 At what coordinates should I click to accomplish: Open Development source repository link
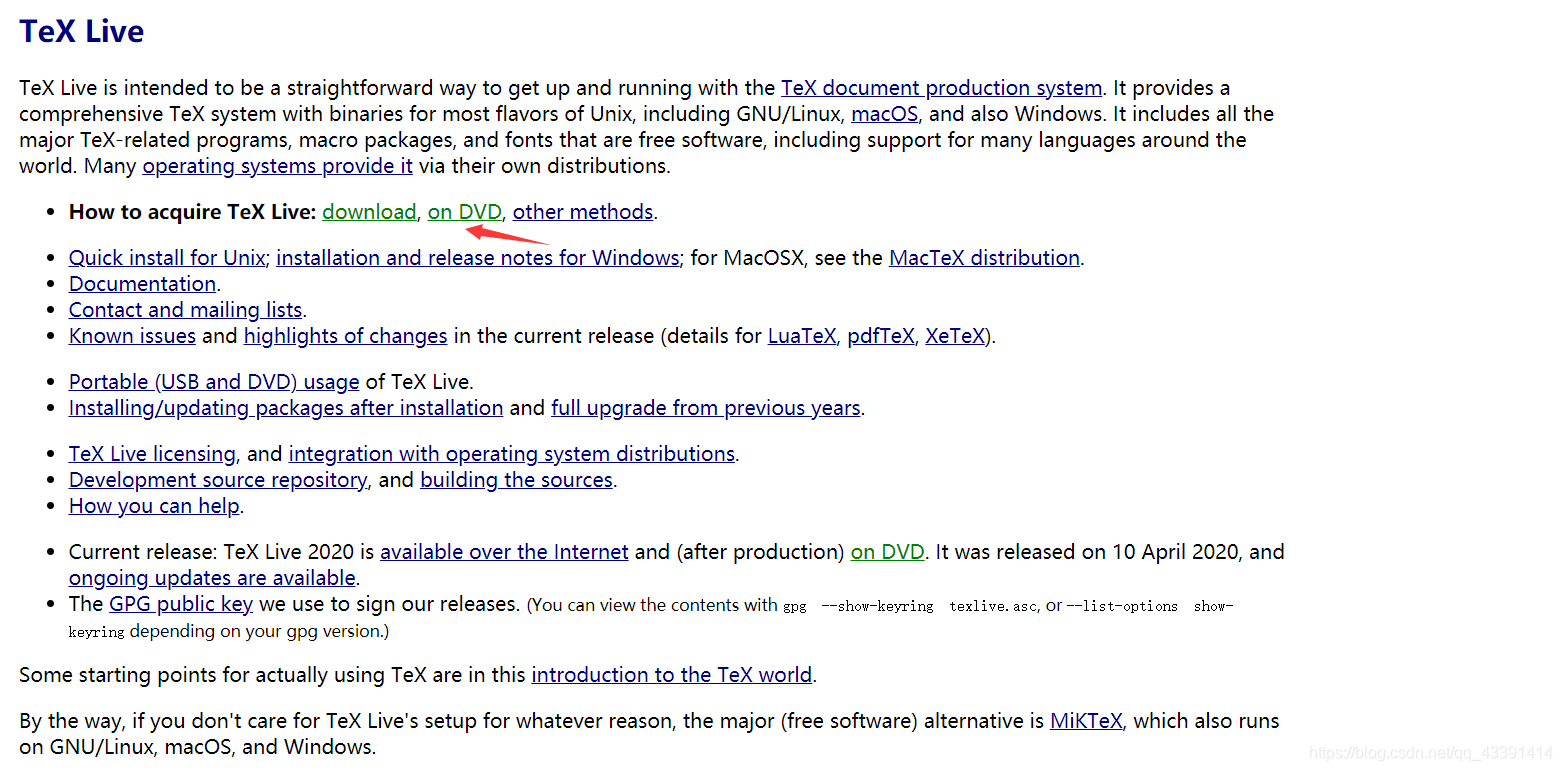point(218,480)
